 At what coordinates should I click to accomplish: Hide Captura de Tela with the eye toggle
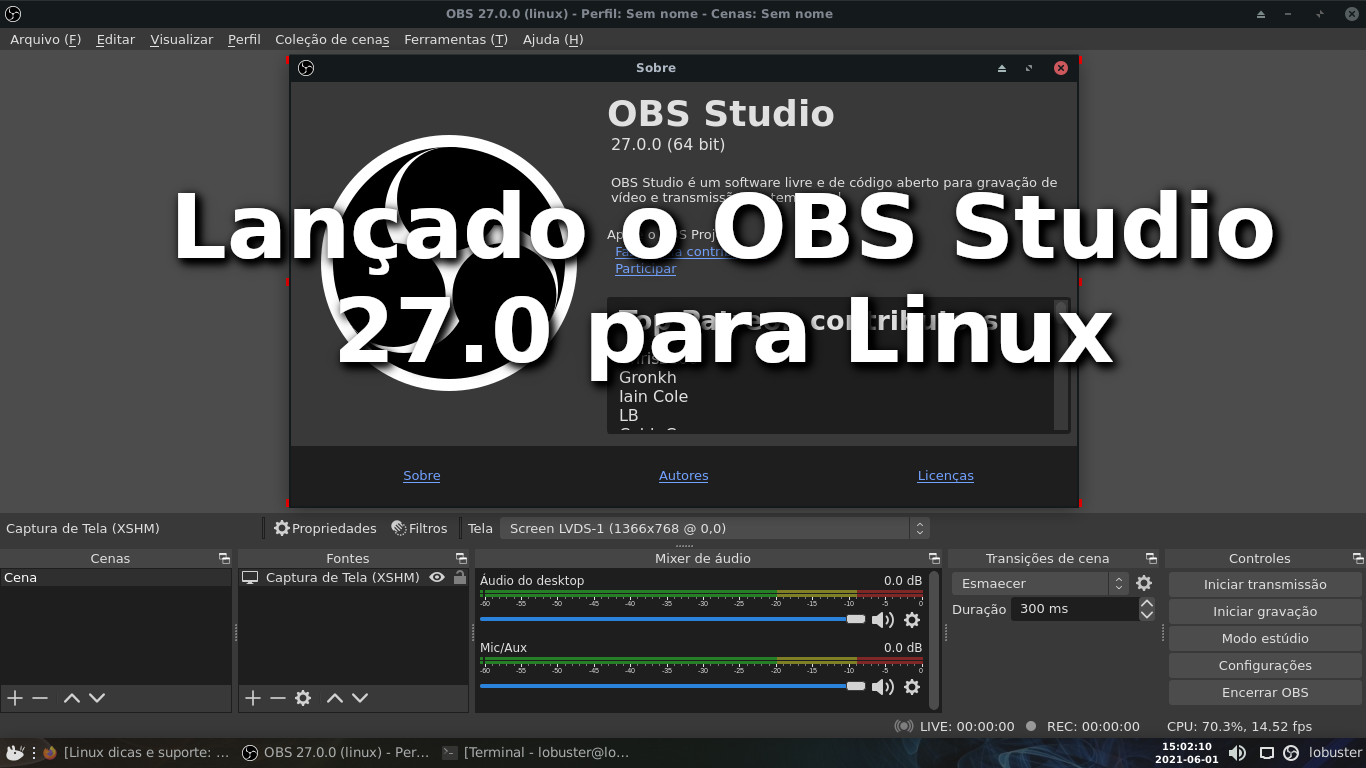(x=437, y=577)
